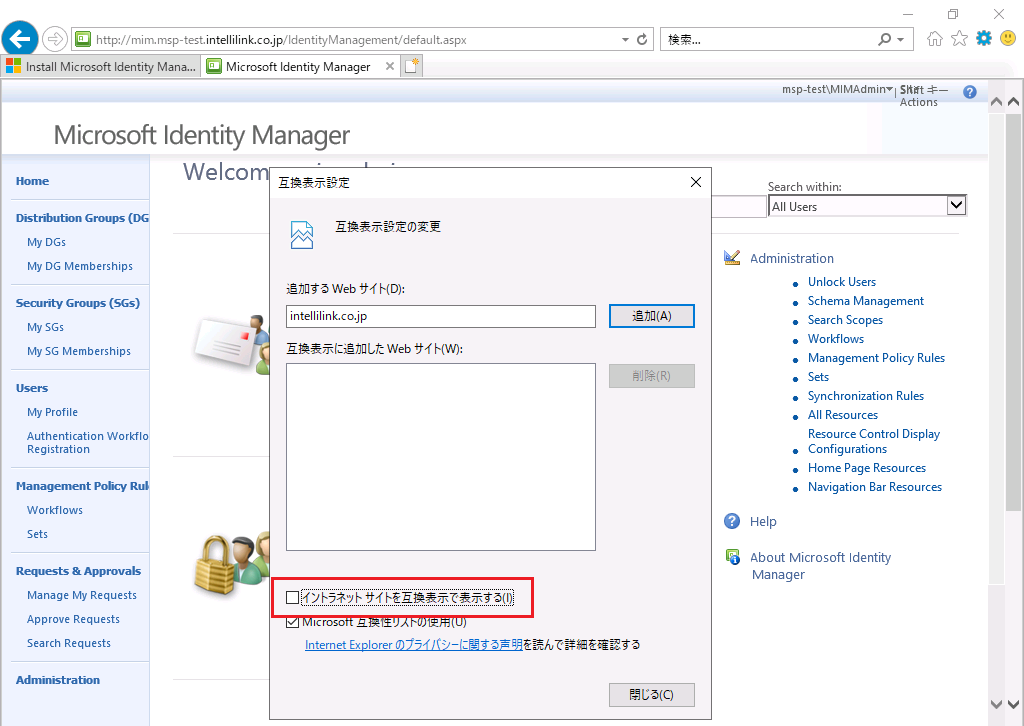Open the Schema Management link
This screenshot has height=726, width=1024.
pyautogui.click(x=866, y=301)
